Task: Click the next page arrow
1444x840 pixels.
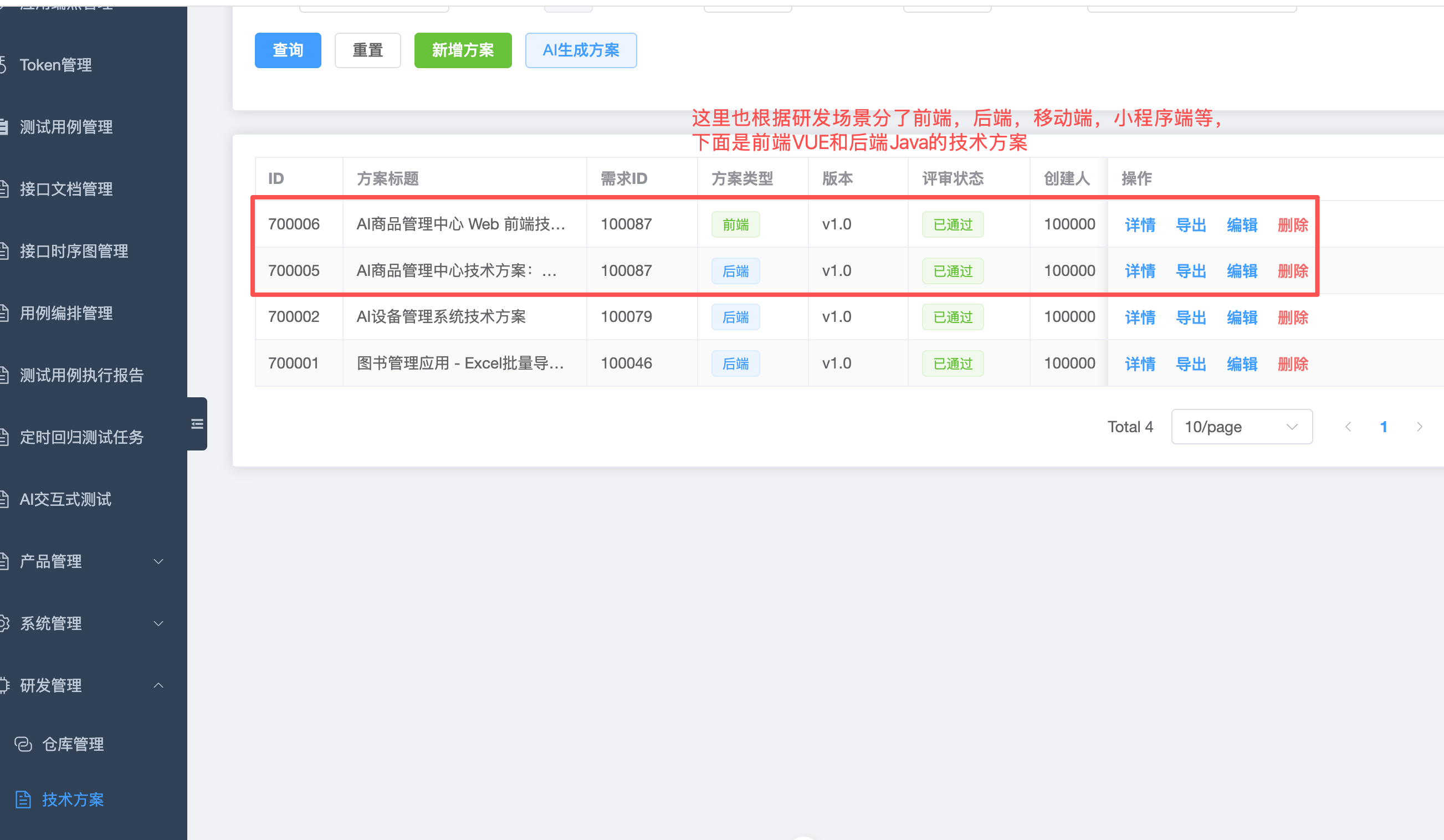Action: click(x=1420, y=427)
